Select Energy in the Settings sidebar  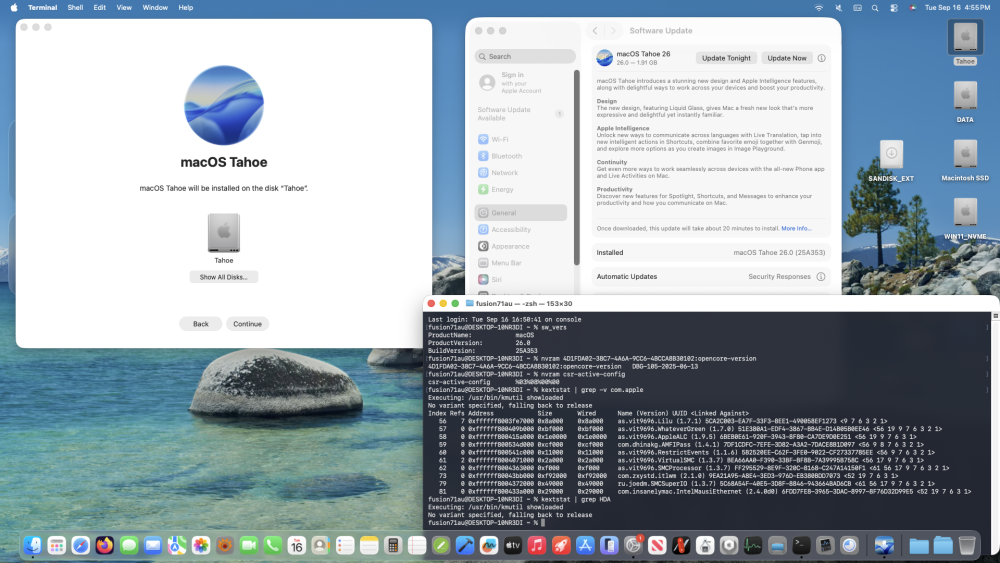pos(520,189)
